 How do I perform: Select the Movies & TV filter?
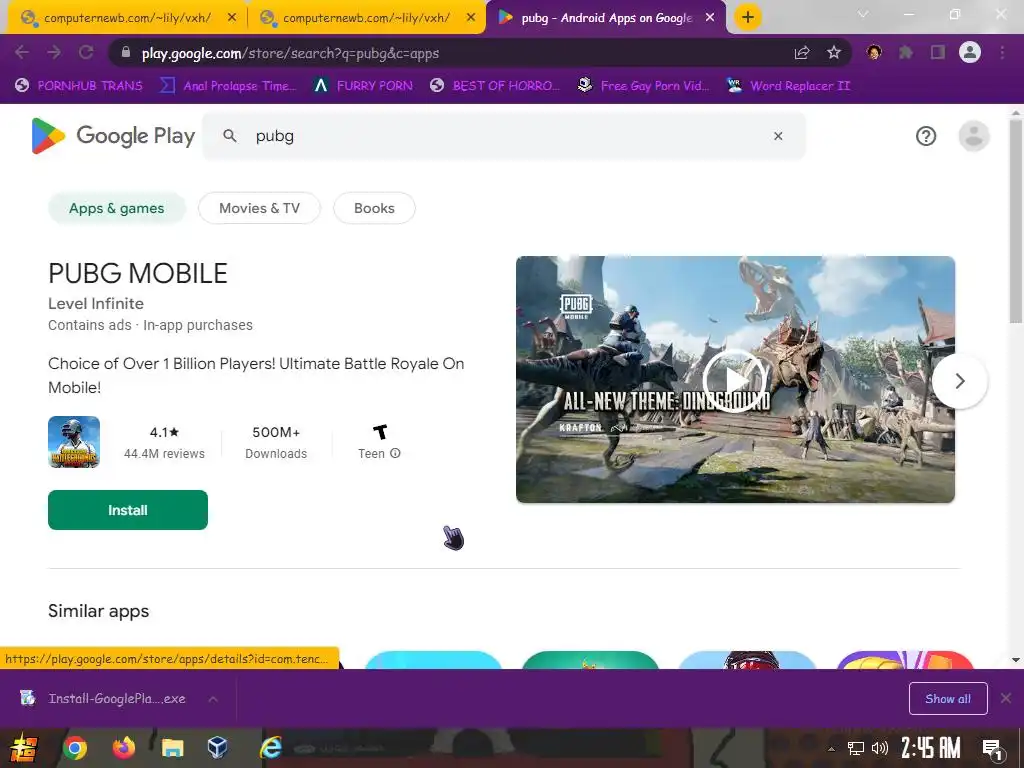tap(259, 208)
